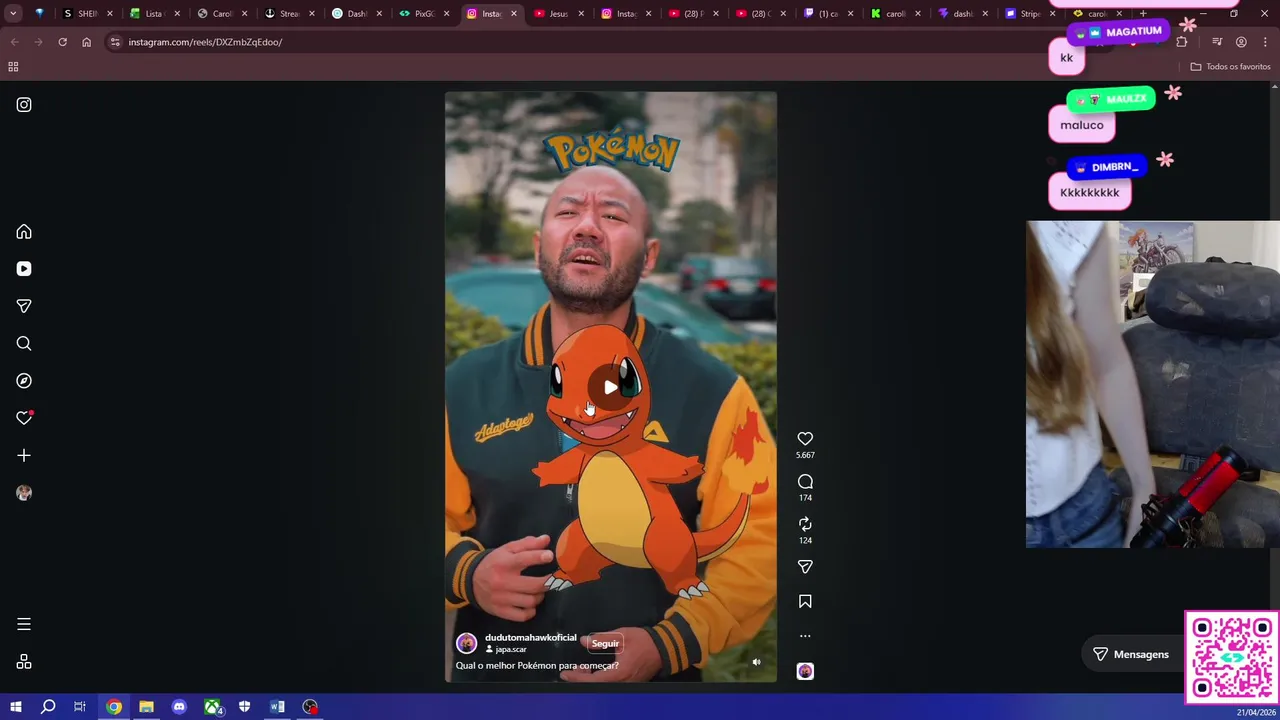Repost the reel using the repost icon
This screenshot has width=1280, height=720.
tap(805, 524)
